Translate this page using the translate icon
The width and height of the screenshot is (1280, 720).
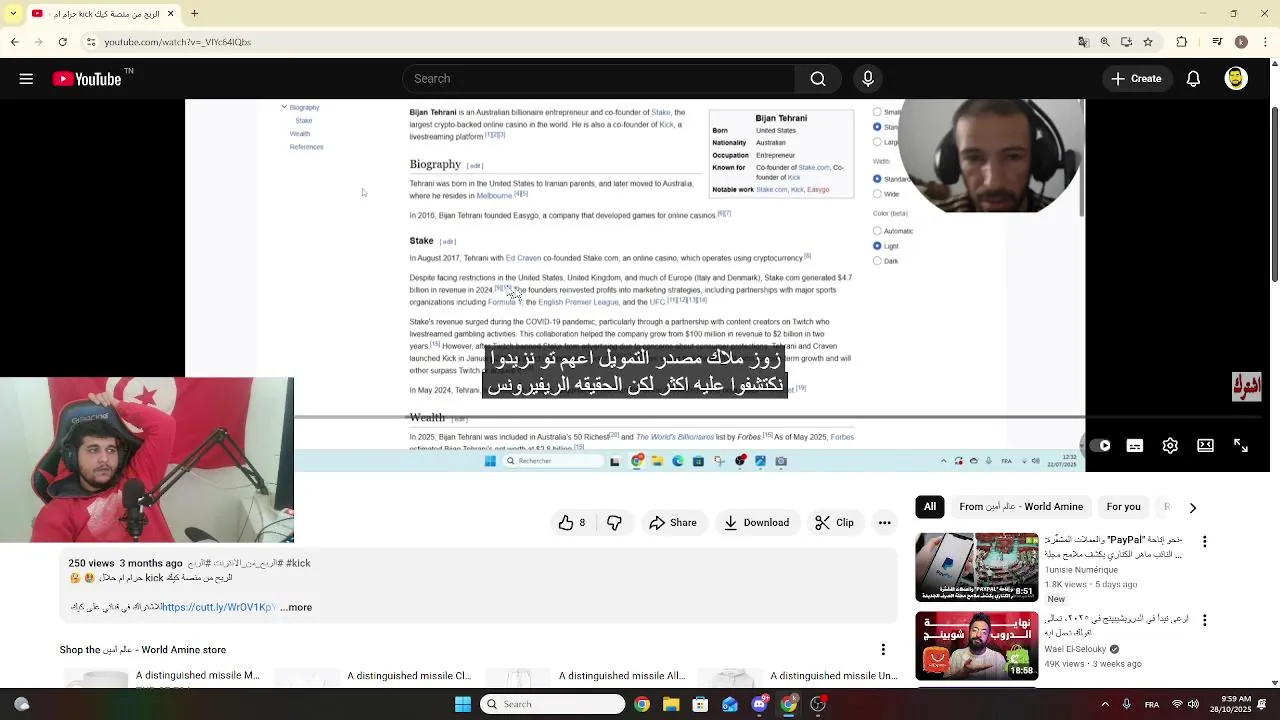coord(1083,42)
